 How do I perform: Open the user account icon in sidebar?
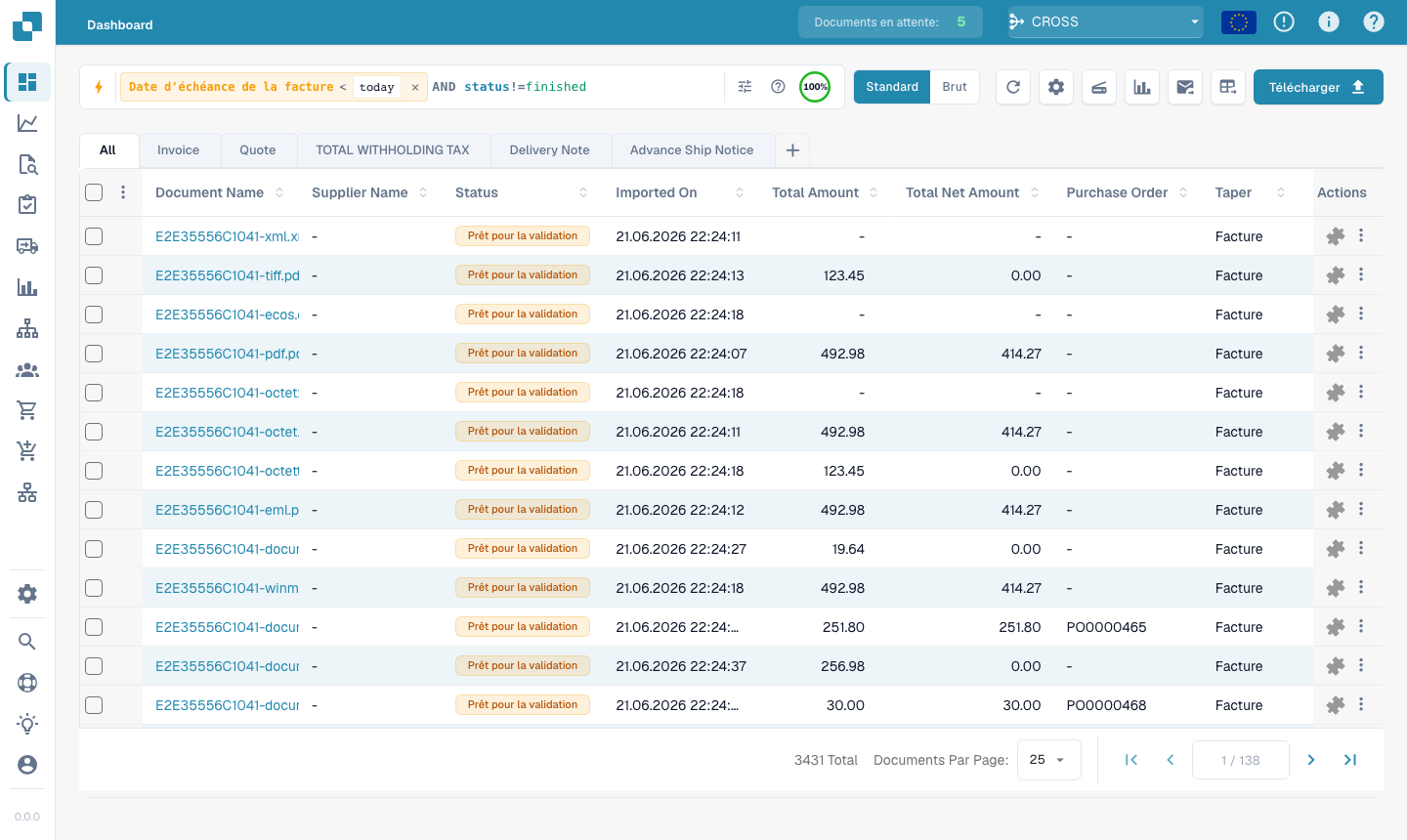point(27,765)
